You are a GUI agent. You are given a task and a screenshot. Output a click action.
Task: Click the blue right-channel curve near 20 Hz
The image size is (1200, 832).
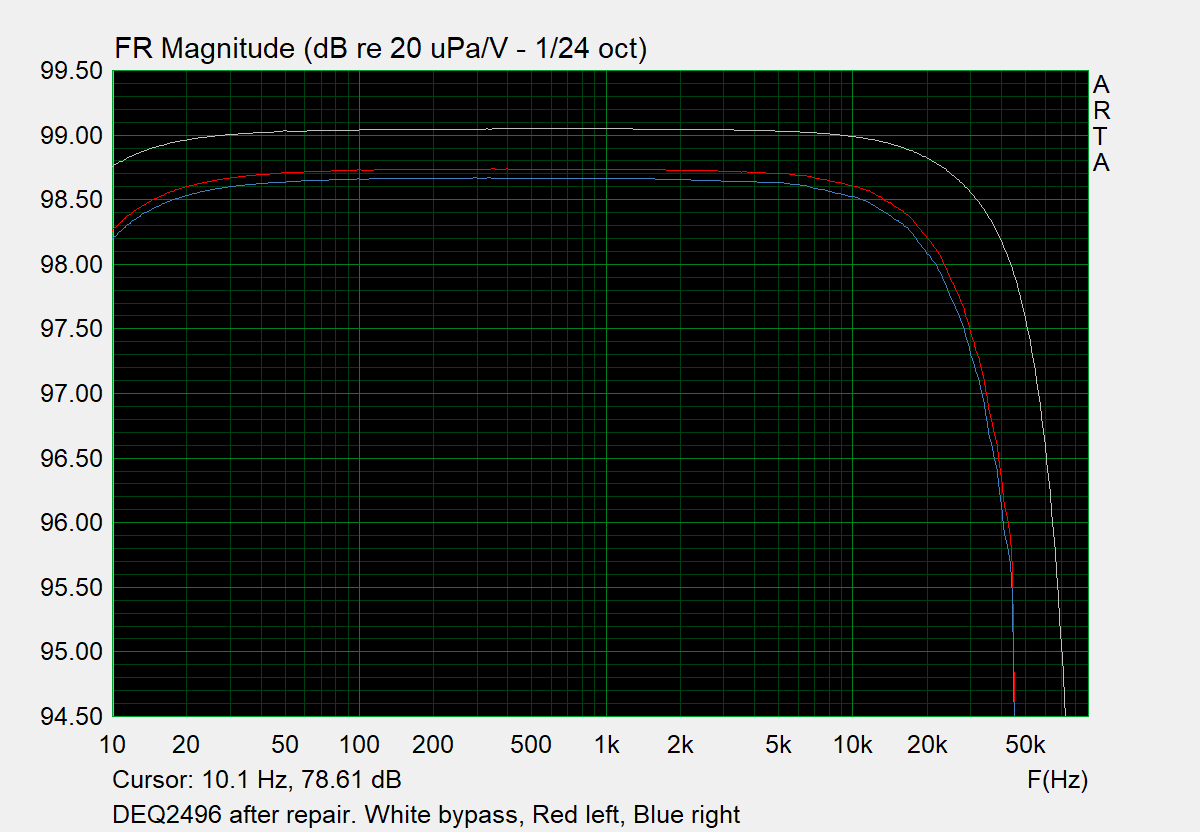[187, 195]
